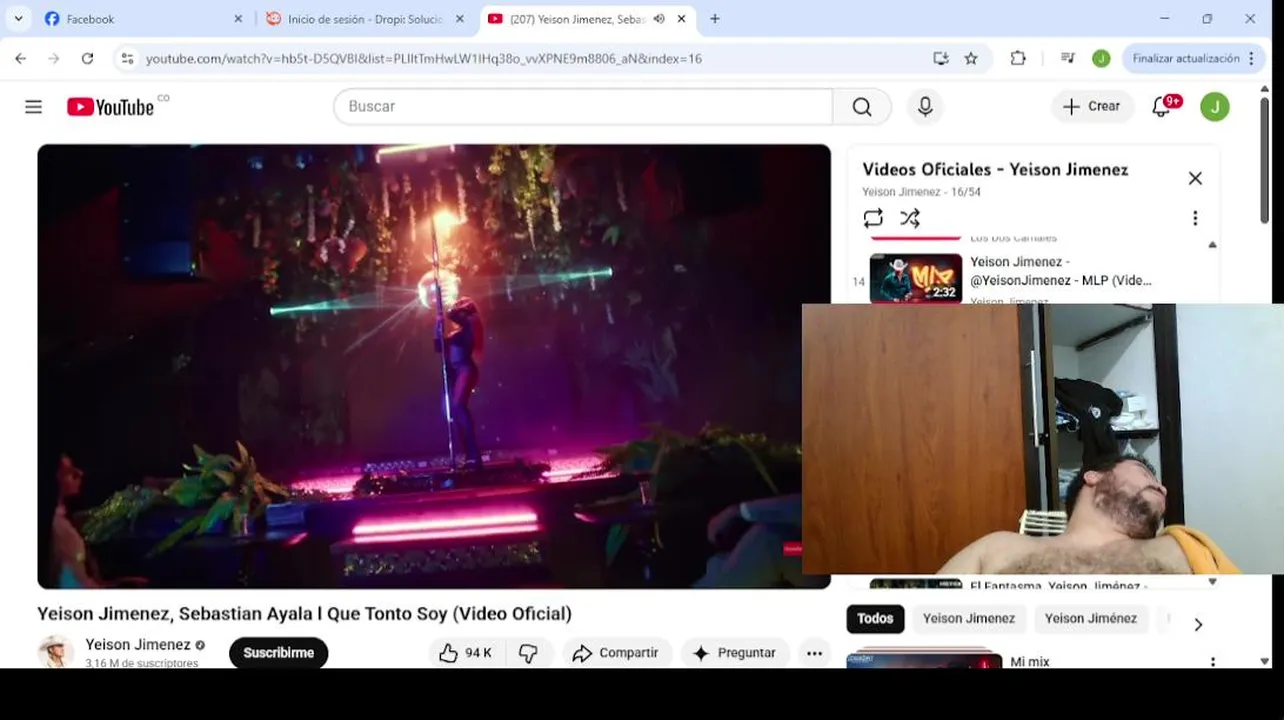This screenshot has width=1284, height=720.
Task: Click Finalizar actualización button
Action: coord(1186,59)
